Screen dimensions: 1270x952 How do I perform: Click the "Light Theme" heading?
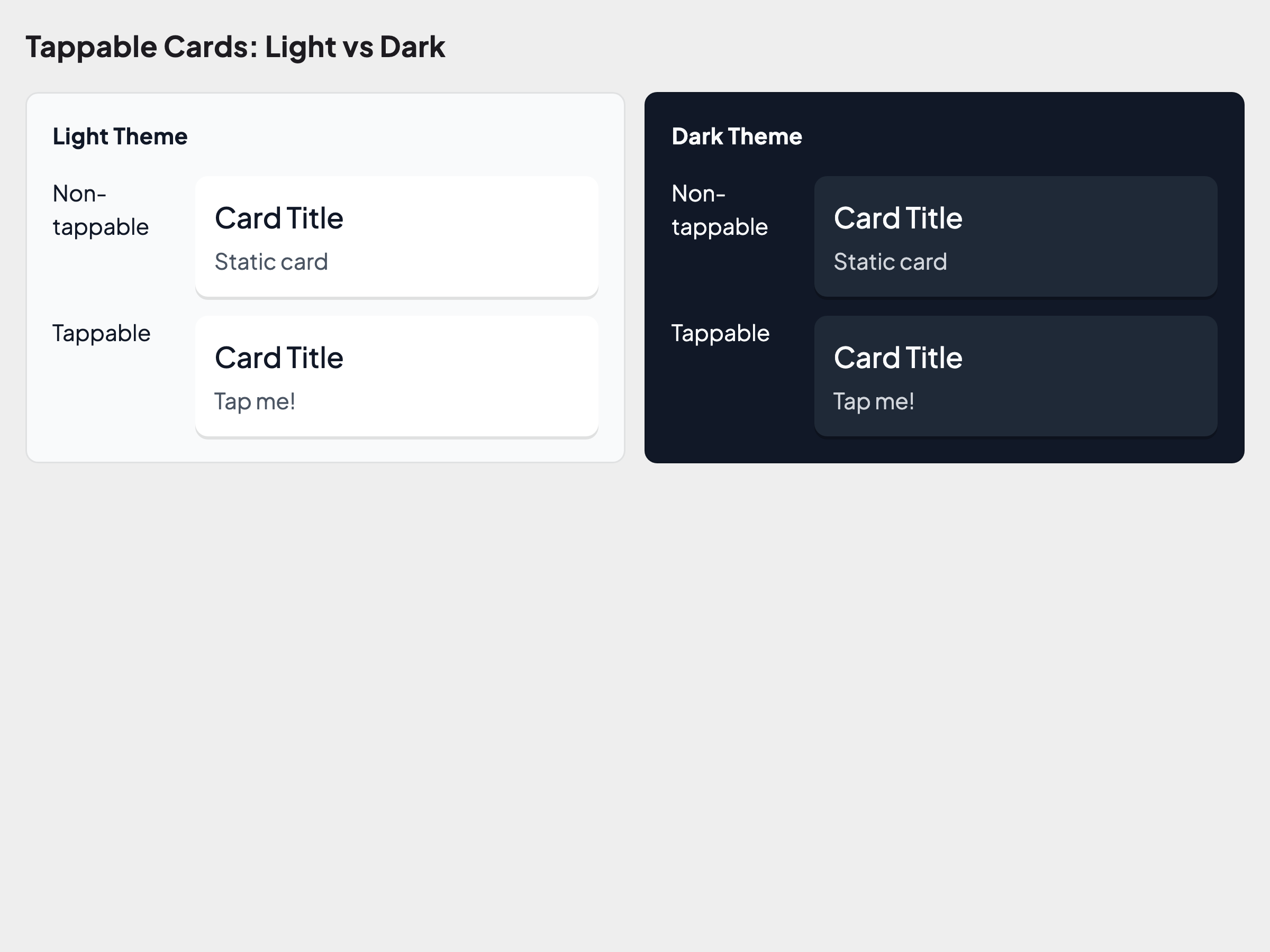point(120,136)
